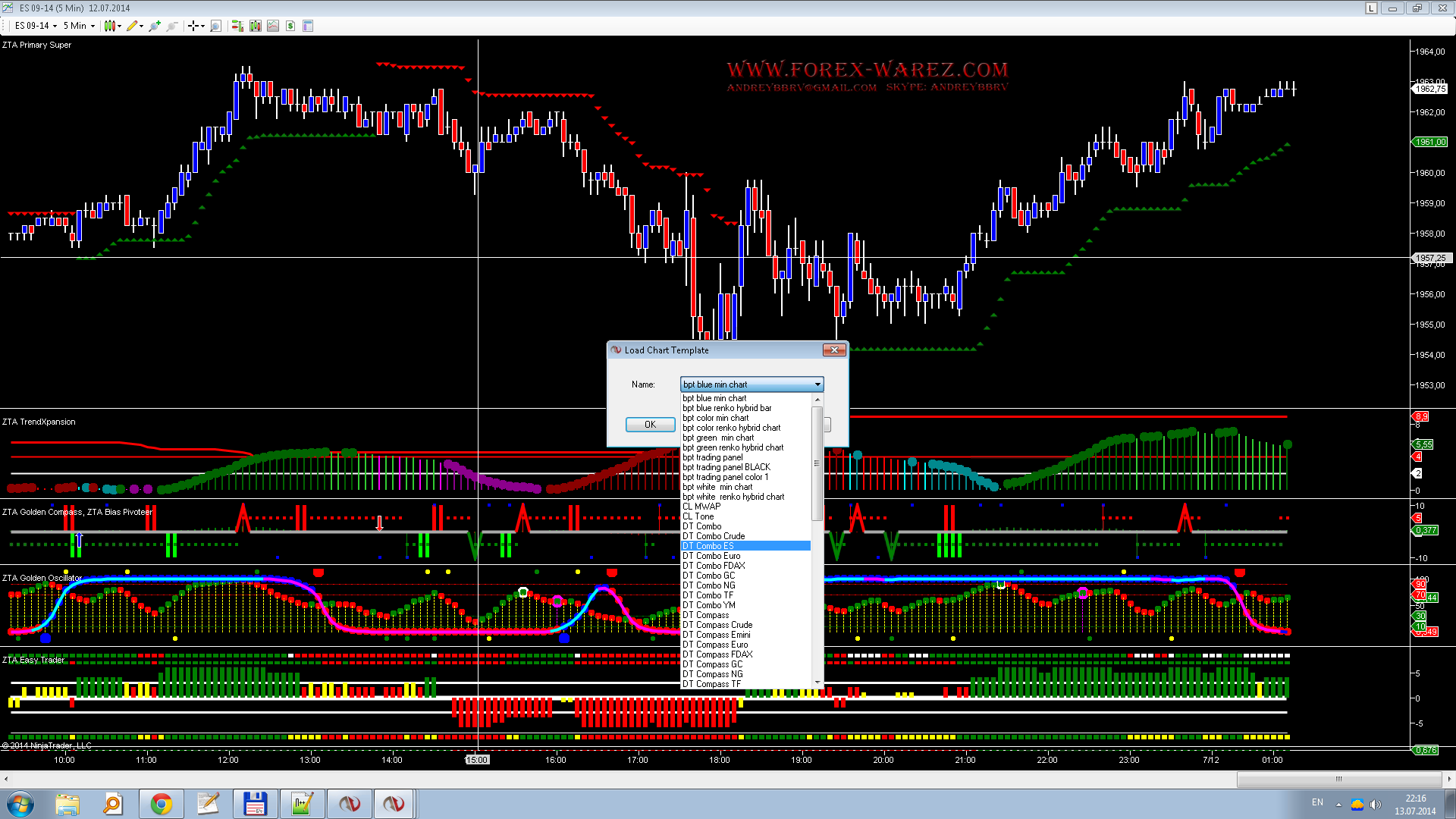Click the zoom in magnifier icon
The width and height of the screenshot is (1456, 819).
click(x=155, y=26)
